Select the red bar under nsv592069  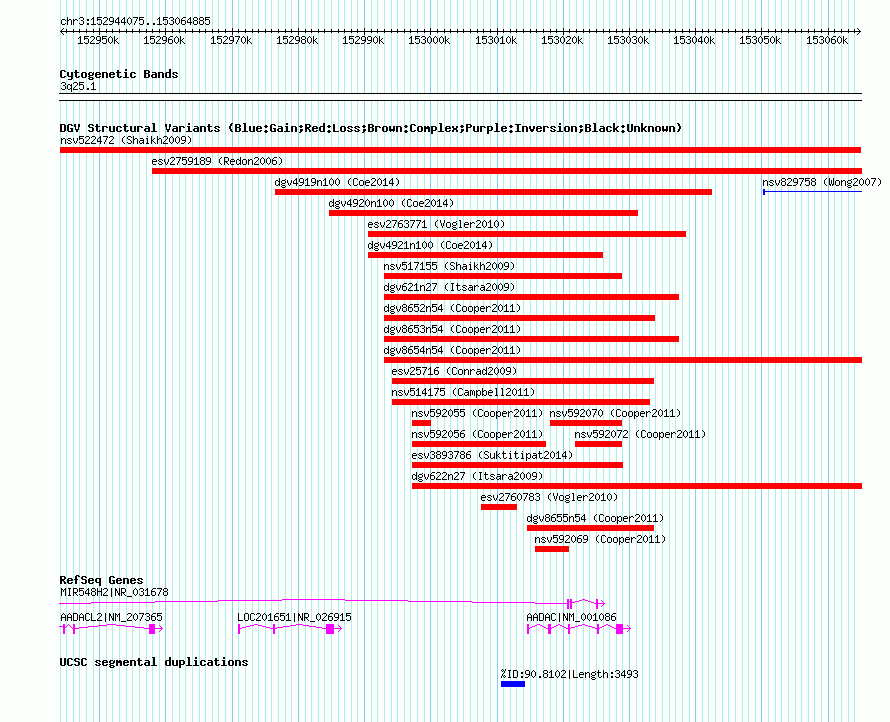pyautogui.click(x=552, y=549)
